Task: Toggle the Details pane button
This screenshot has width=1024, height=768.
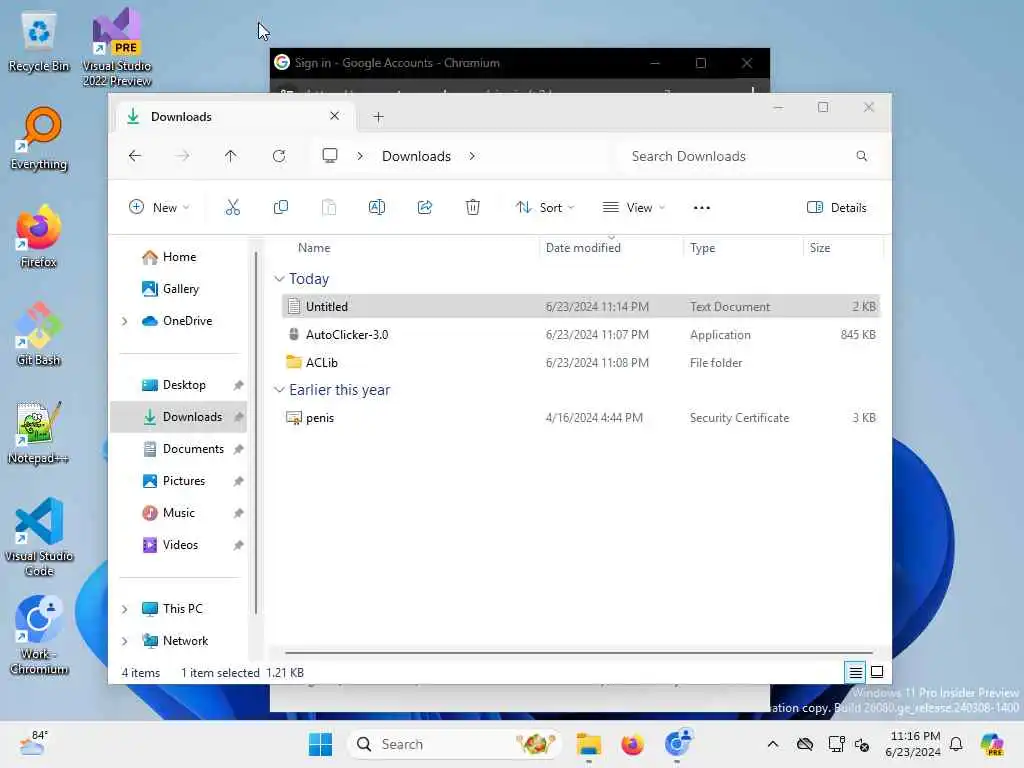Action: click(837, 208)
